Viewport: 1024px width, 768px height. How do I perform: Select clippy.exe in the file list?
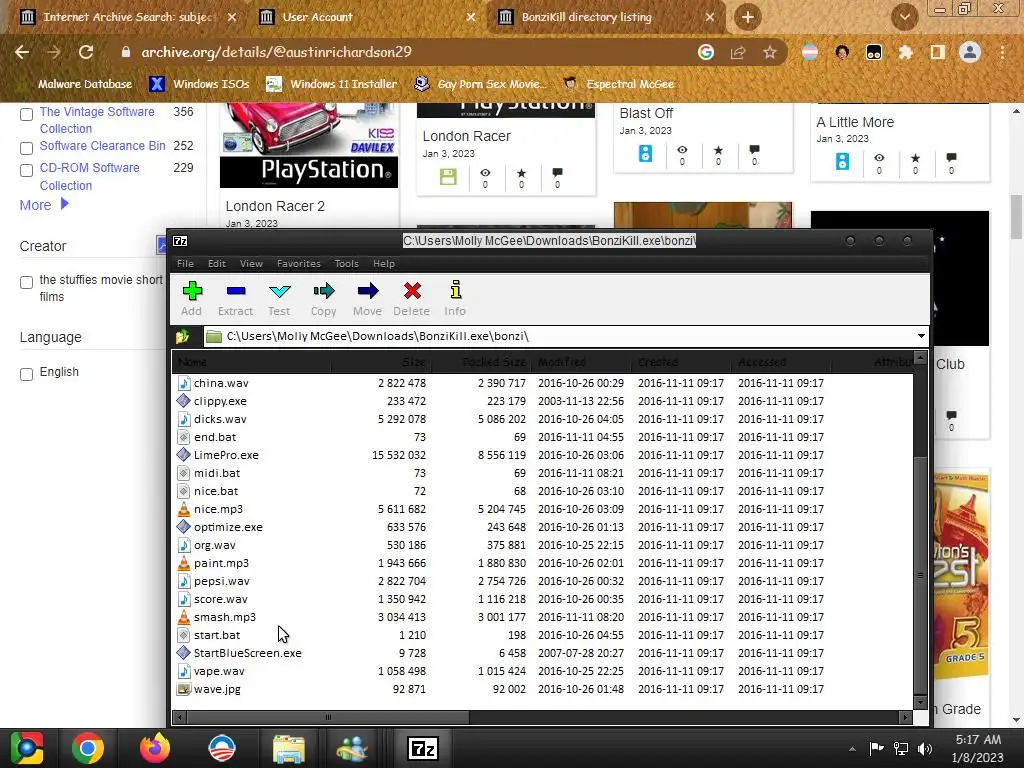pos(220,401)
